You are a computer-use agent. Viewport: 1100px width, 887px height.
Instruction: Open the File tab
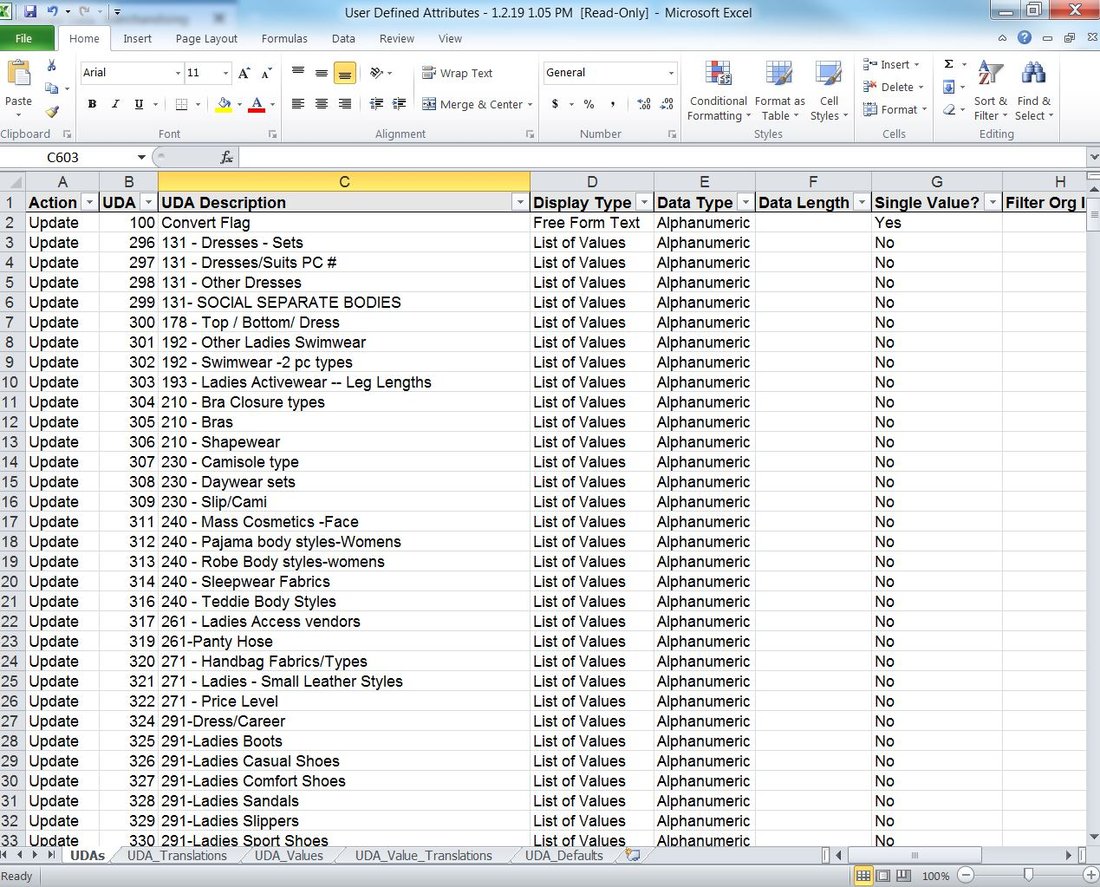pos(24,39)
